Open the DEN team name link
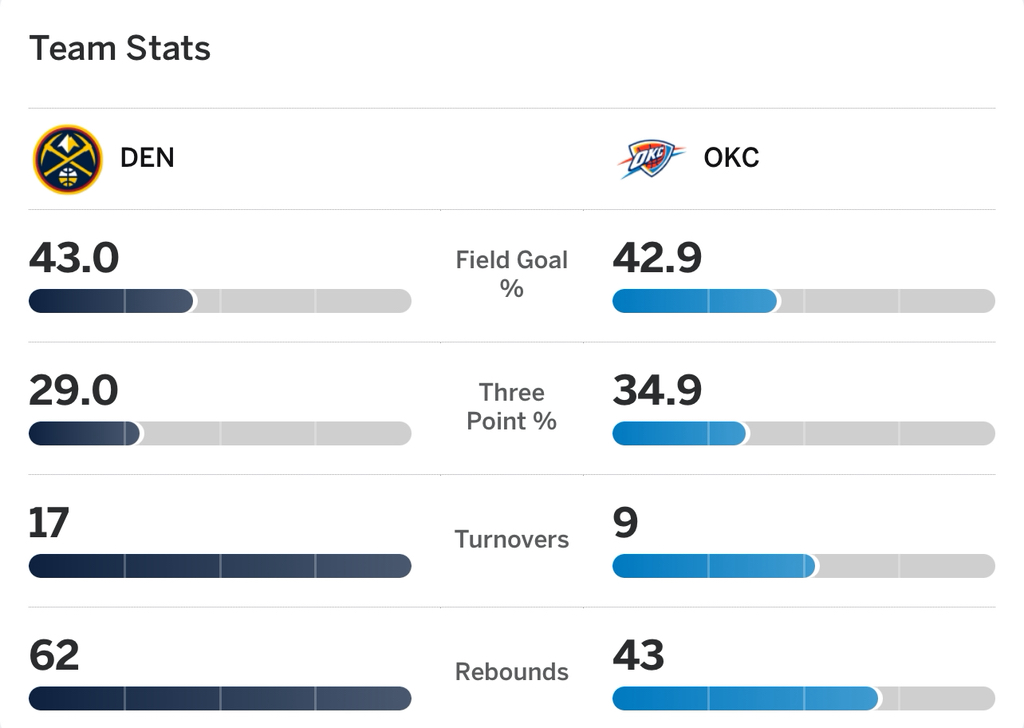This screenshot has width=1024, height=728. click(x=147, y=158)
